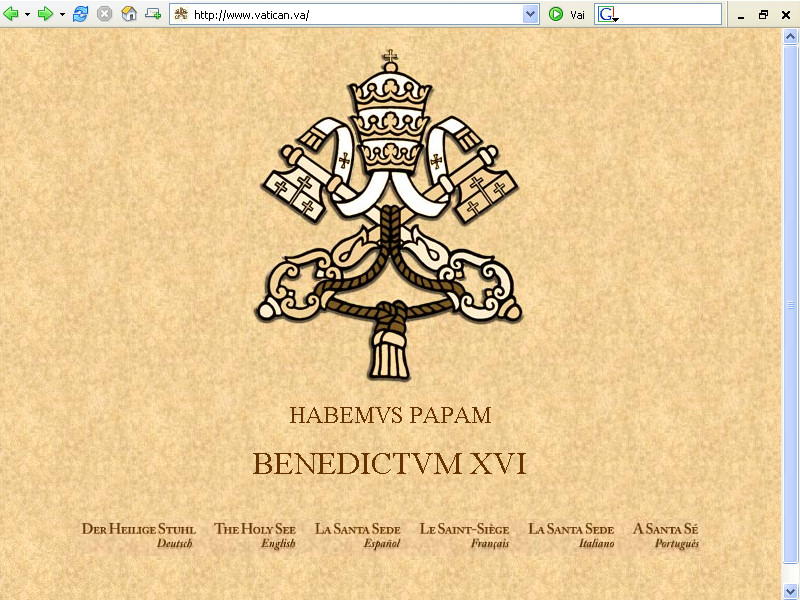Open A Santa Sé Português link
This screenshot has width=800, height=600.
coord(666,535)
